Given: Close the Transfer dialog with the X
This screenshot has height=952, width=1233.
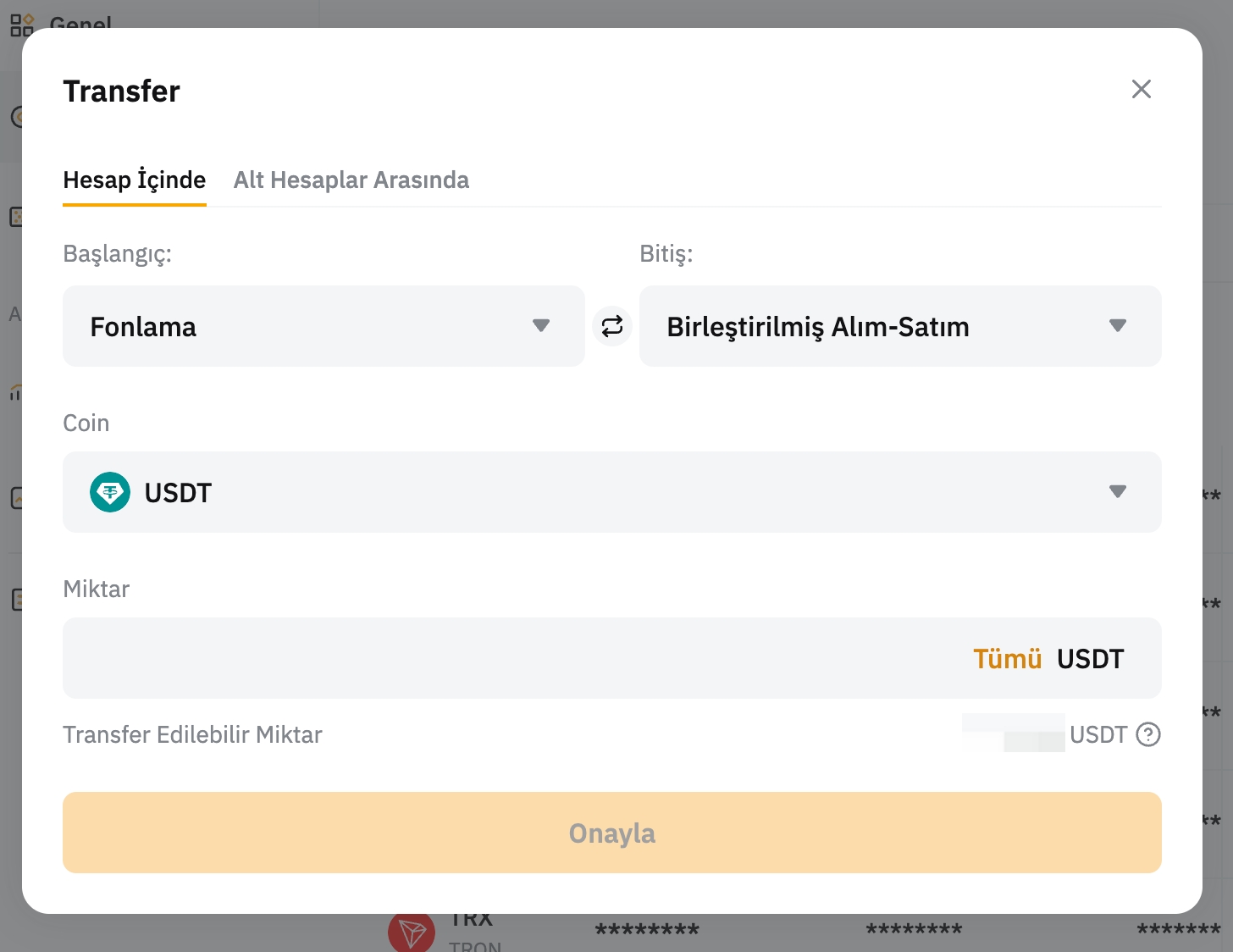Looking at the screenshot, I should [1141, 89].
